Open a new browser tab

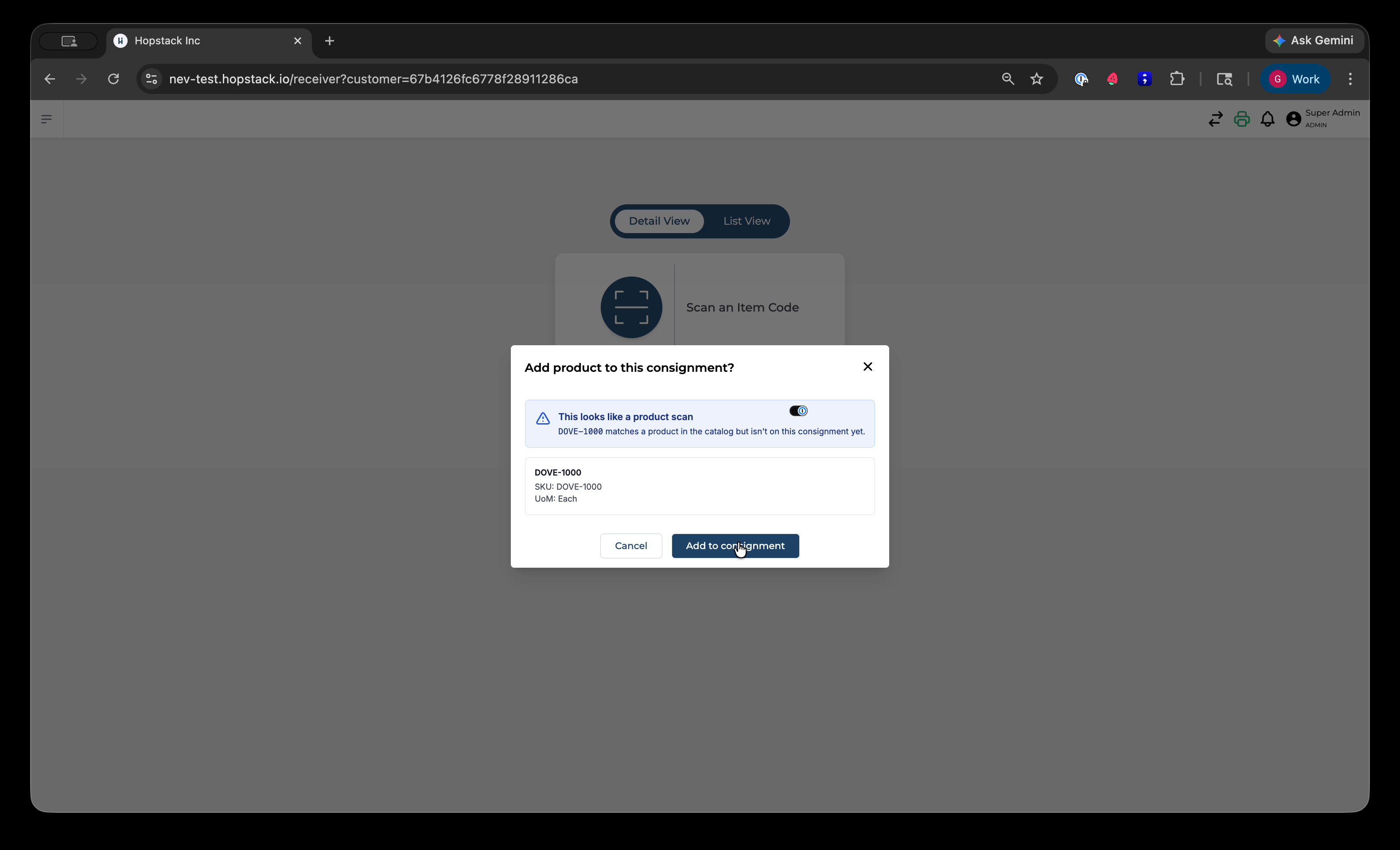tap(330, 41)
